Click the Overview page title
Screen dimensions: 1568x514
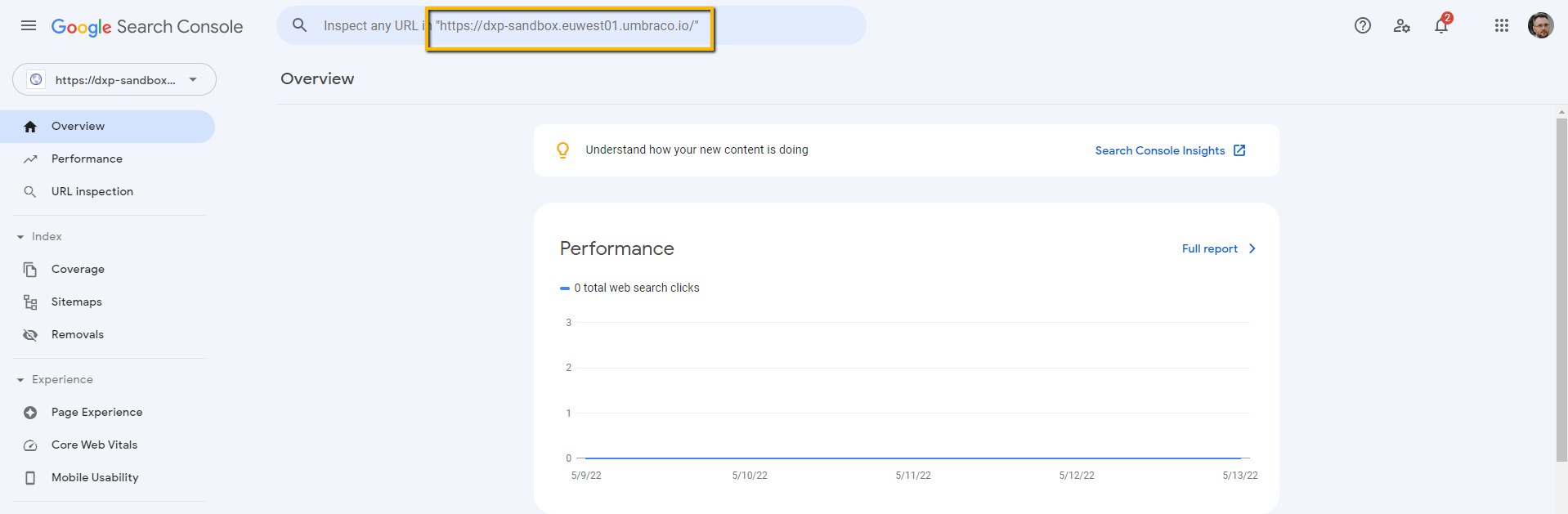(317, 78)
